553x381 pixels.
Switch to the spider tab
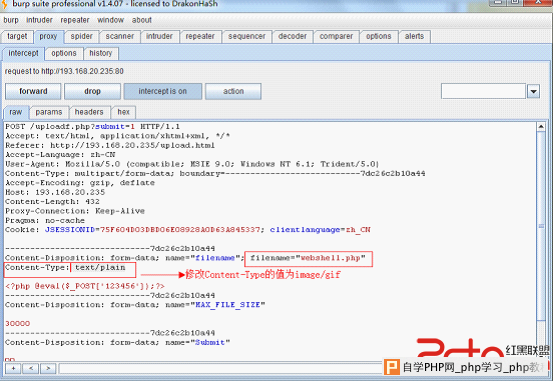[x=81, y=36]
